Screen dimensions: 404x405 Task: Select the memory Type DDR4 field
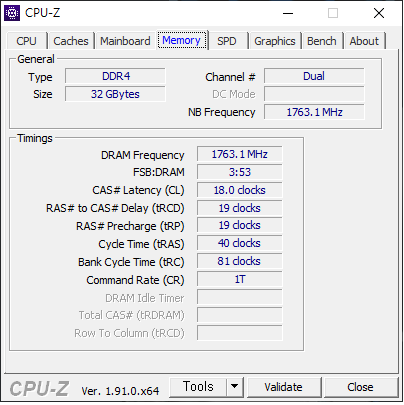click(115, 76)
